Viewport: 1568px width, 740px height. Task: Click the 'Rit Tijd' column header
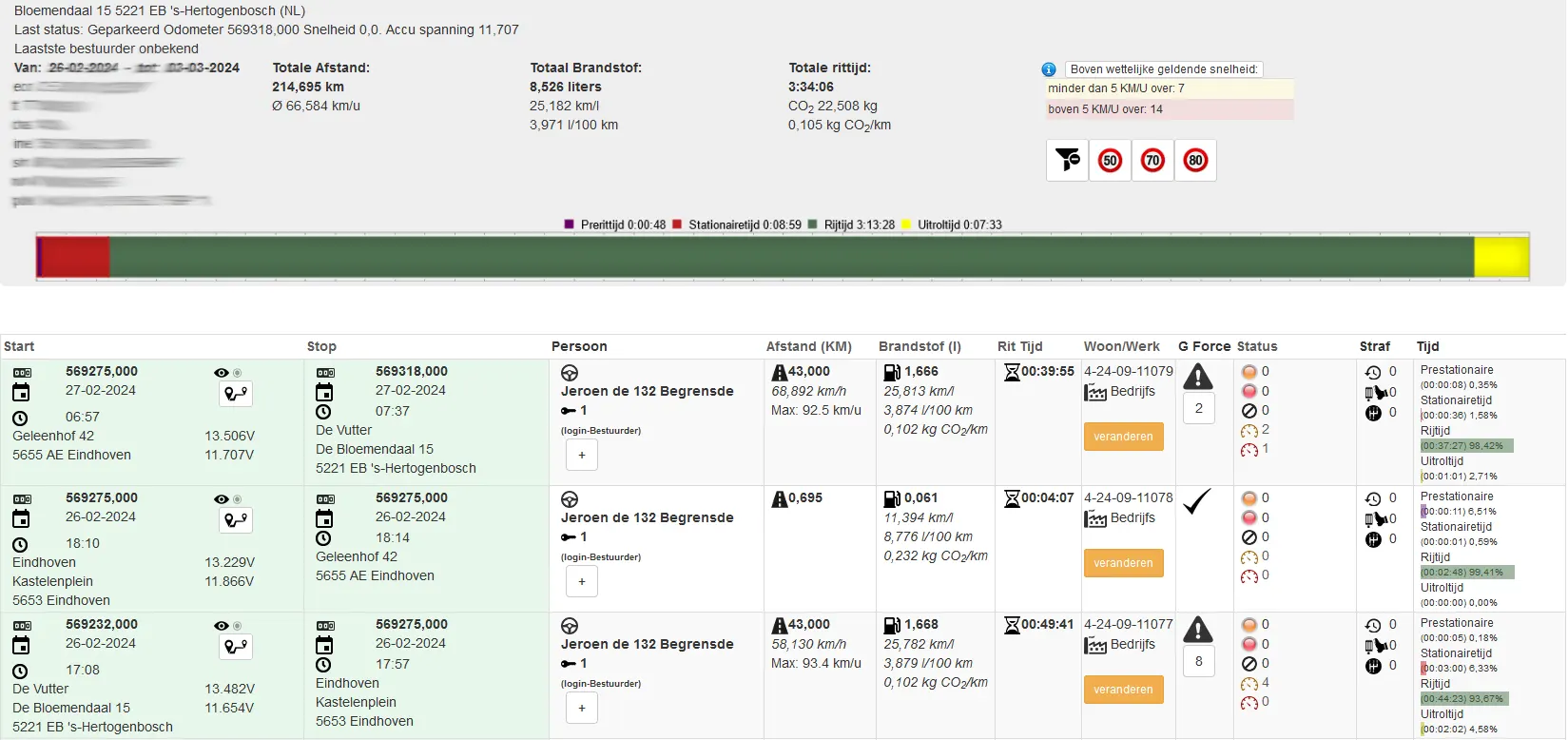tap(1019, 346)
